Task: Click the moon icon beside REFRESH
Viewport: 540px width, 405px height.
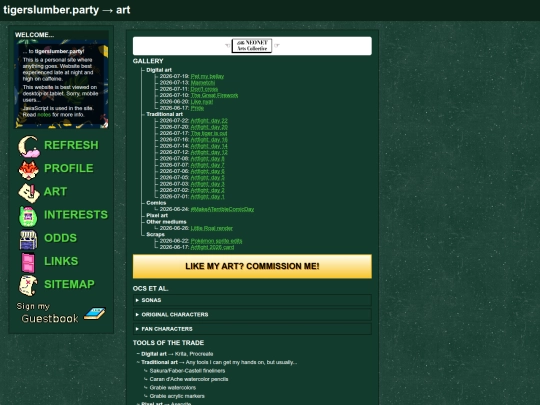Action: (x=29, y=146)
